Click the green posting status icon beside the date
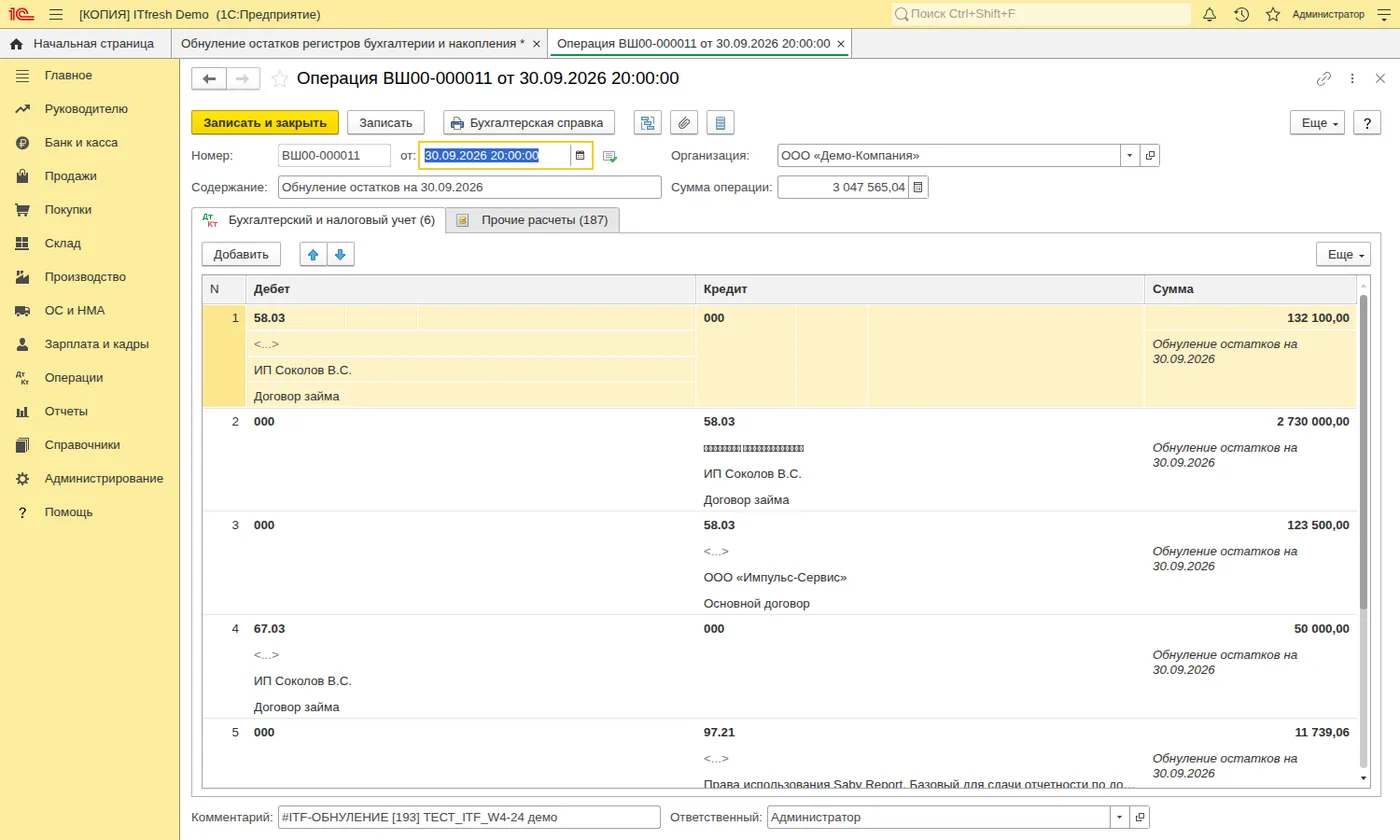1400x840 pixels. pyautogui.click(x=610, y=156)
